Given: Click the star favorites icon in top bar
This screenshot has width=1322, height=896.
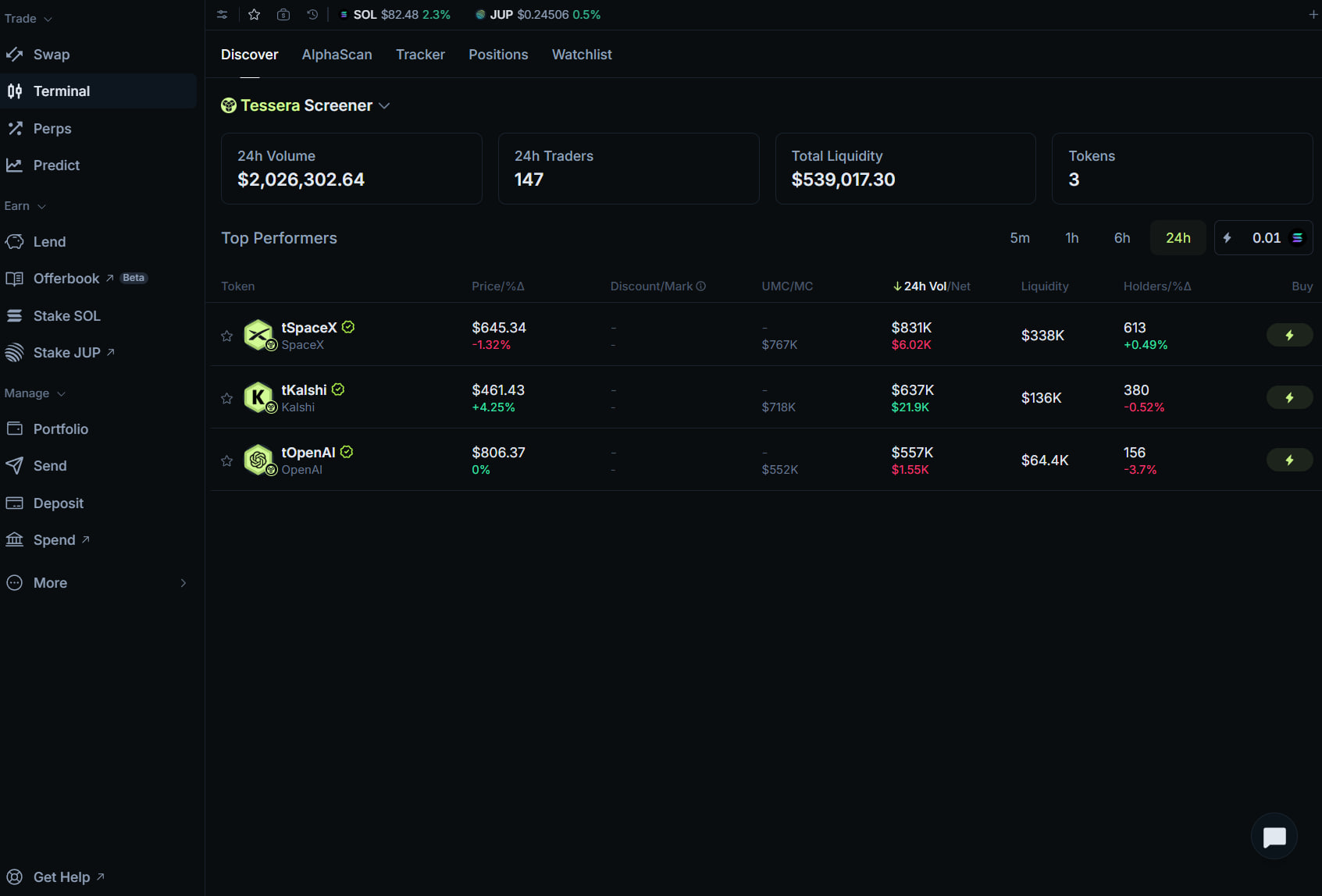Looking at the screenshot, I should coord(254,15).
